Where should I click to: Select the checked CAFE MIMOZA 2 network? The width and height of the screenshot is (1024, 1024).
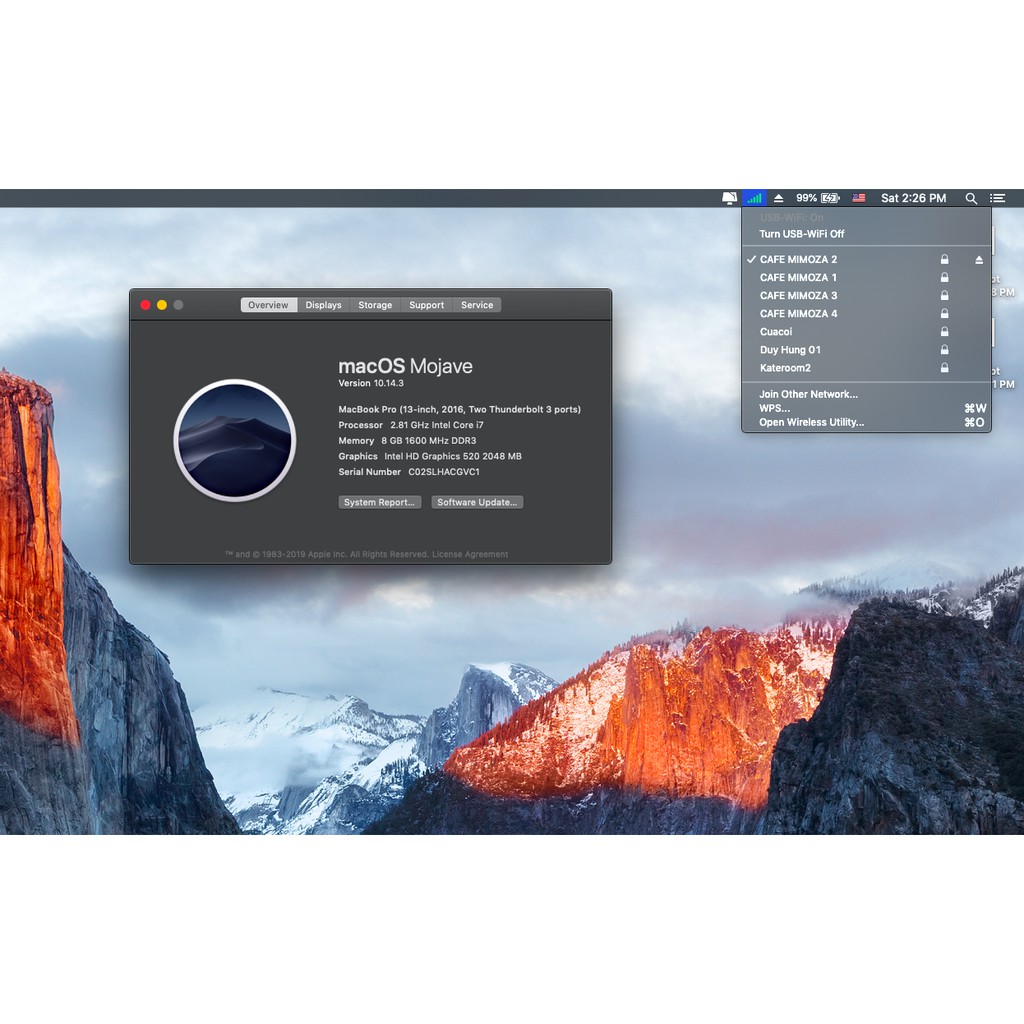click(798, 260)
